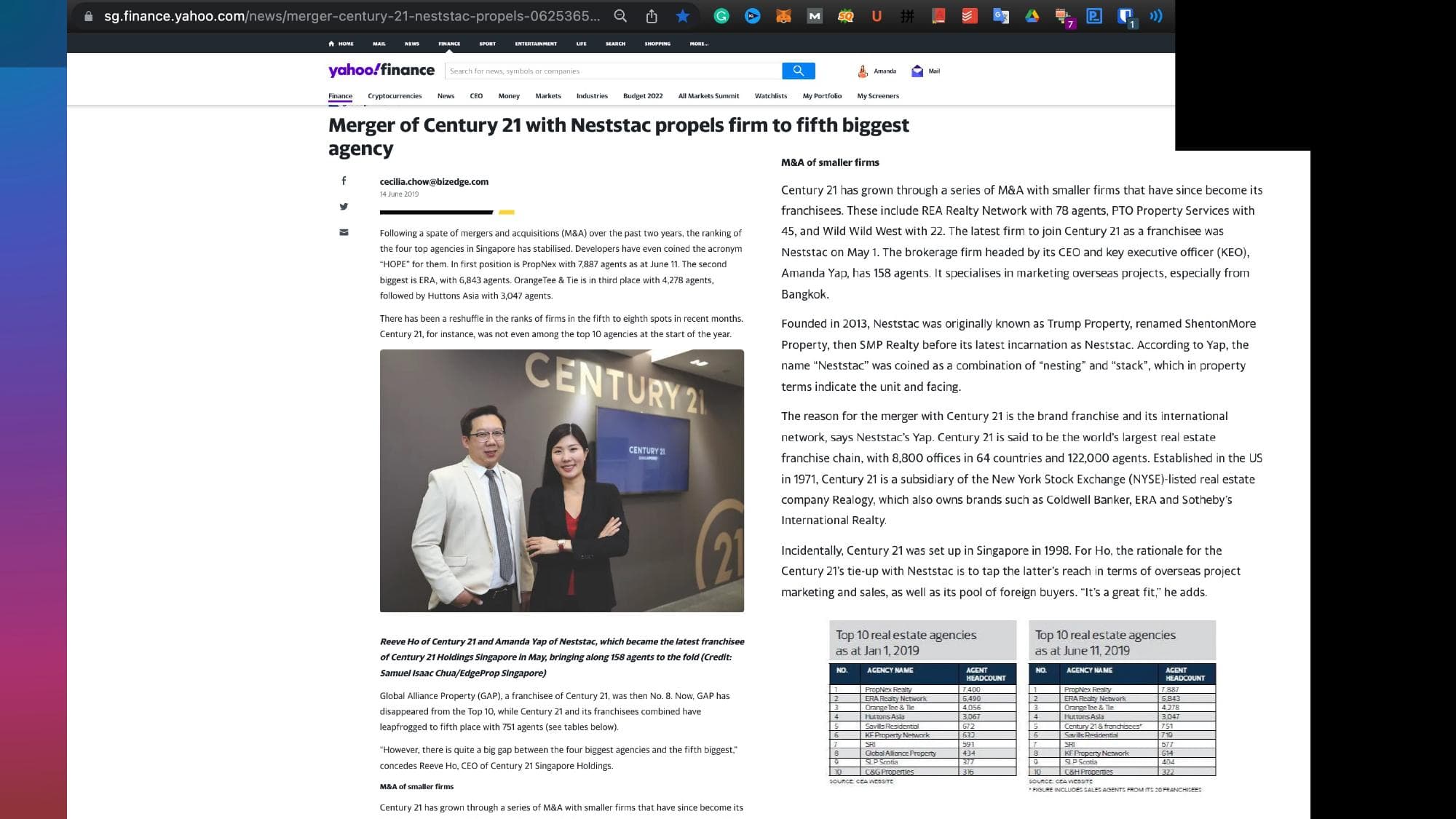Click the news search input field
The width and height of the screenshot is (1456, 819).
tap(613, 71)
